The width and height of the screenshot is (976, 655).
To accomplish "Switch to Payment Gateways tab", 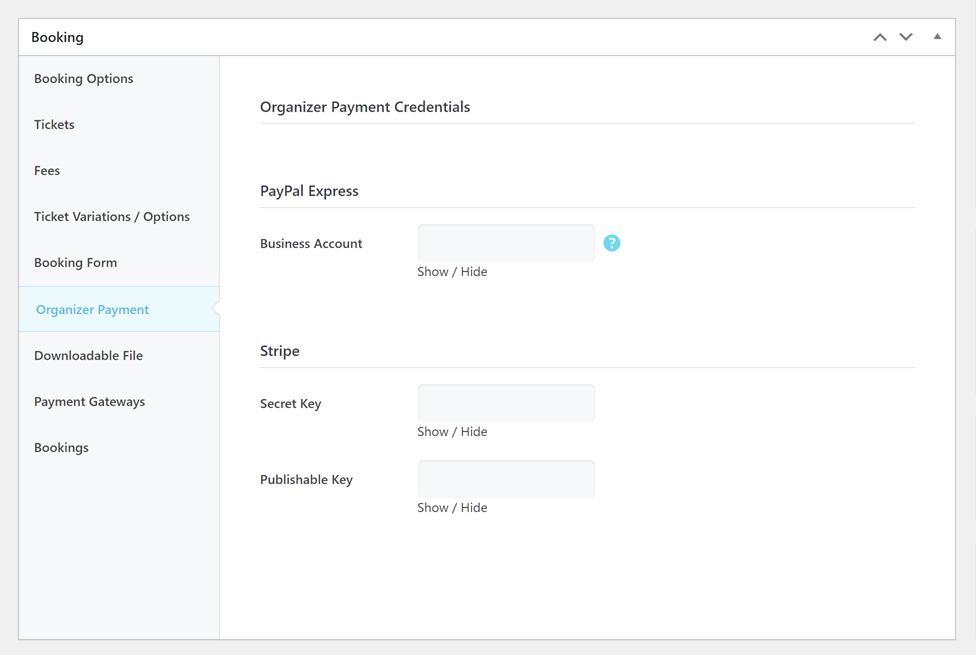I will click(x=89, y=401).
